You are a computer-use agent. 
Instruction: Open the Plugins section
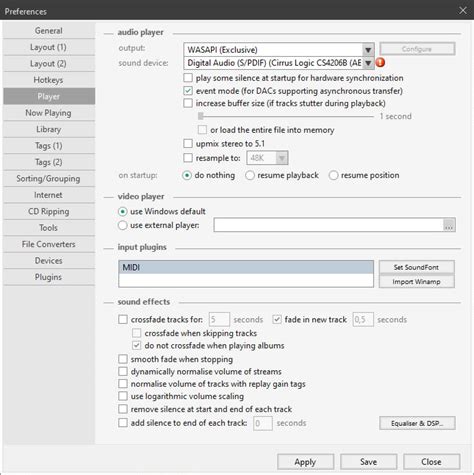pyautogui.click(x=49, y=277)
